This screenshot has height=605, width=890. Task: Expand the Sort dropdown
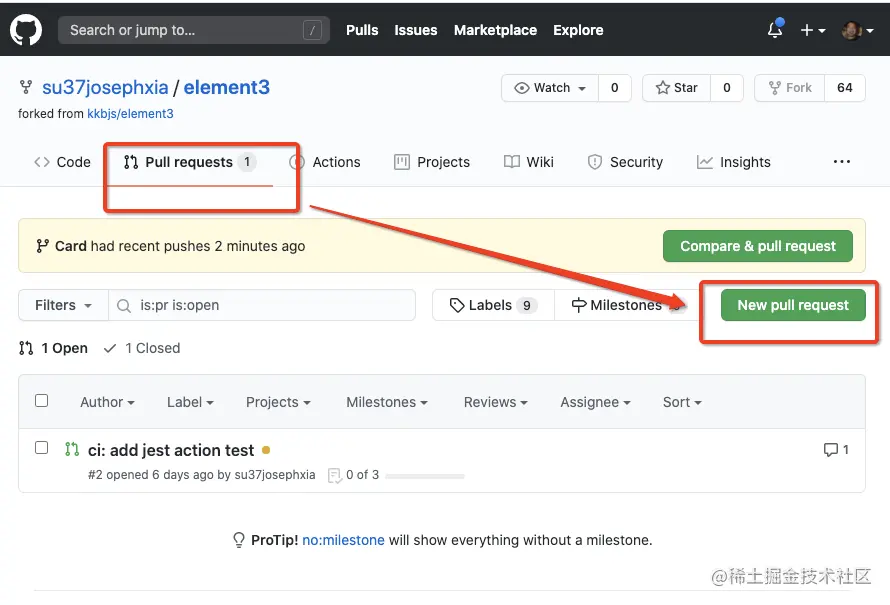682,402
